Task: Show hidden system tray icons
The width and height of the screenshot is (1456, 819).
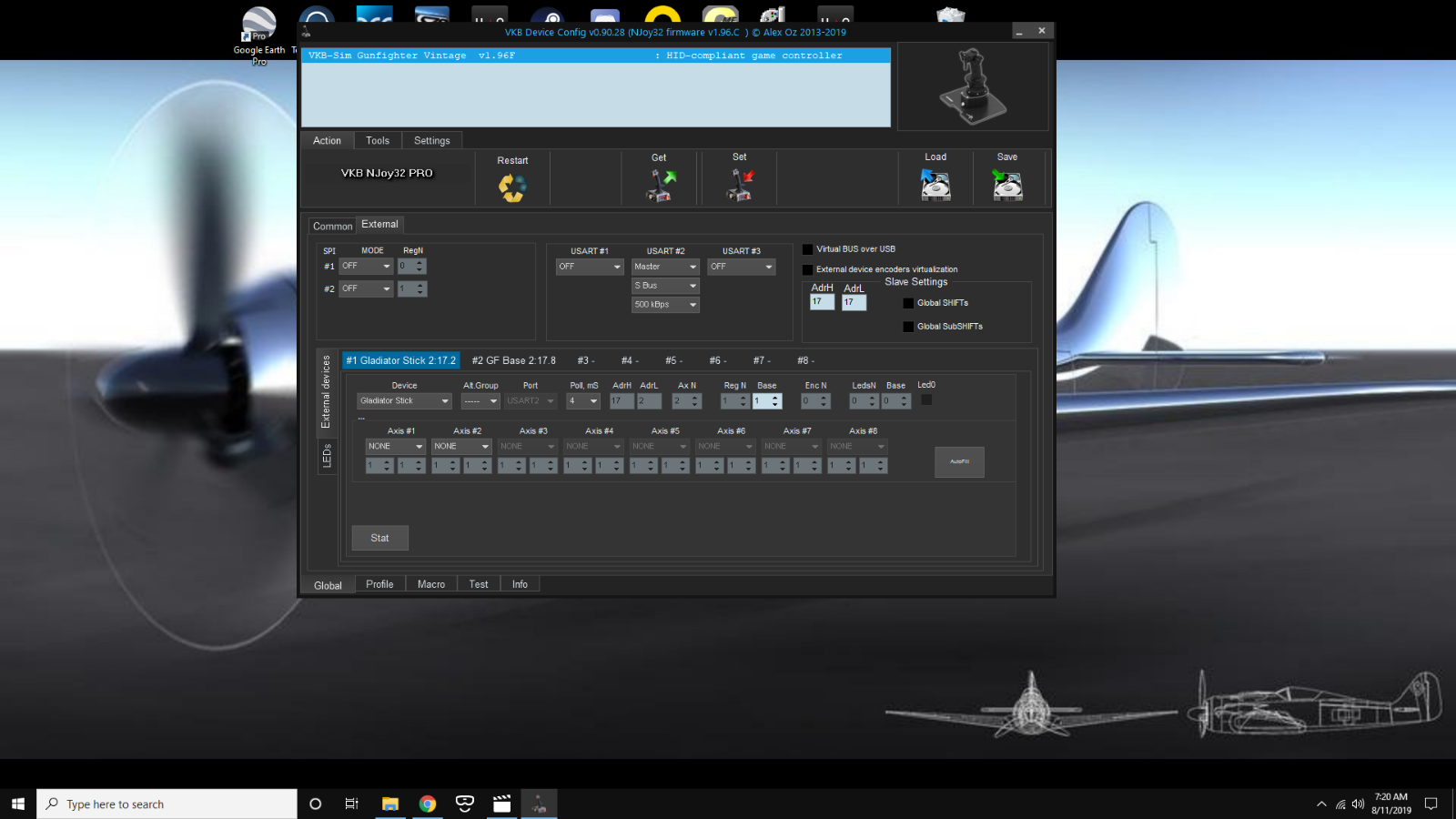Action: (x=1321, y=804)
